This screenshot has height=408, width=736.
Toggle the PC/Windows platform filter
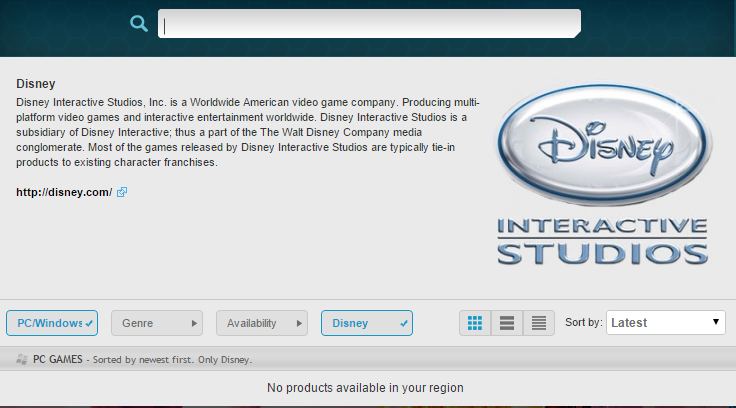click(52, 323)
